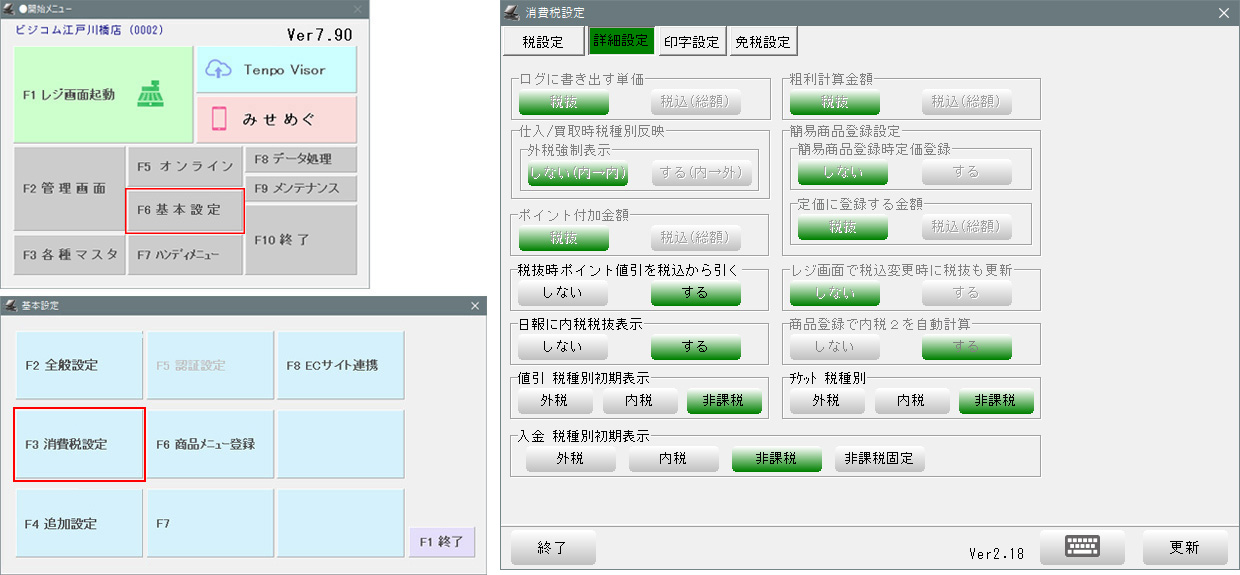Select 税抜 for ポイント付加金額
Screen dimensions: 1240x575
[x=564, y=238]
